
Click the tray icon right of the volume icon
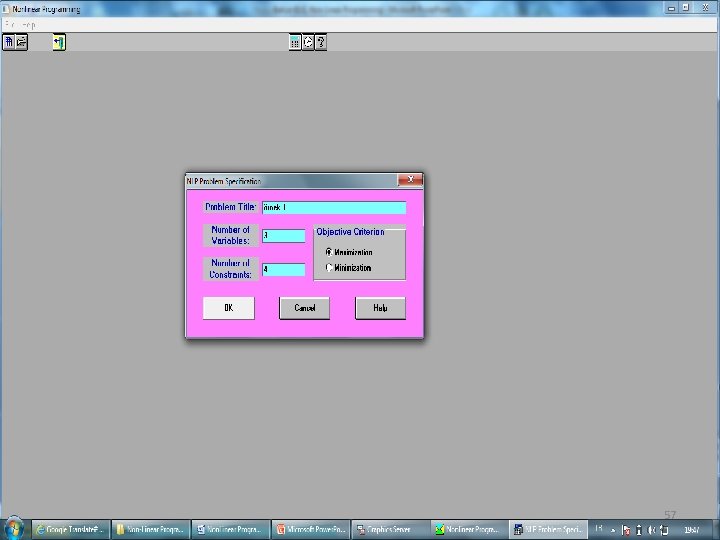pos(664,529)
